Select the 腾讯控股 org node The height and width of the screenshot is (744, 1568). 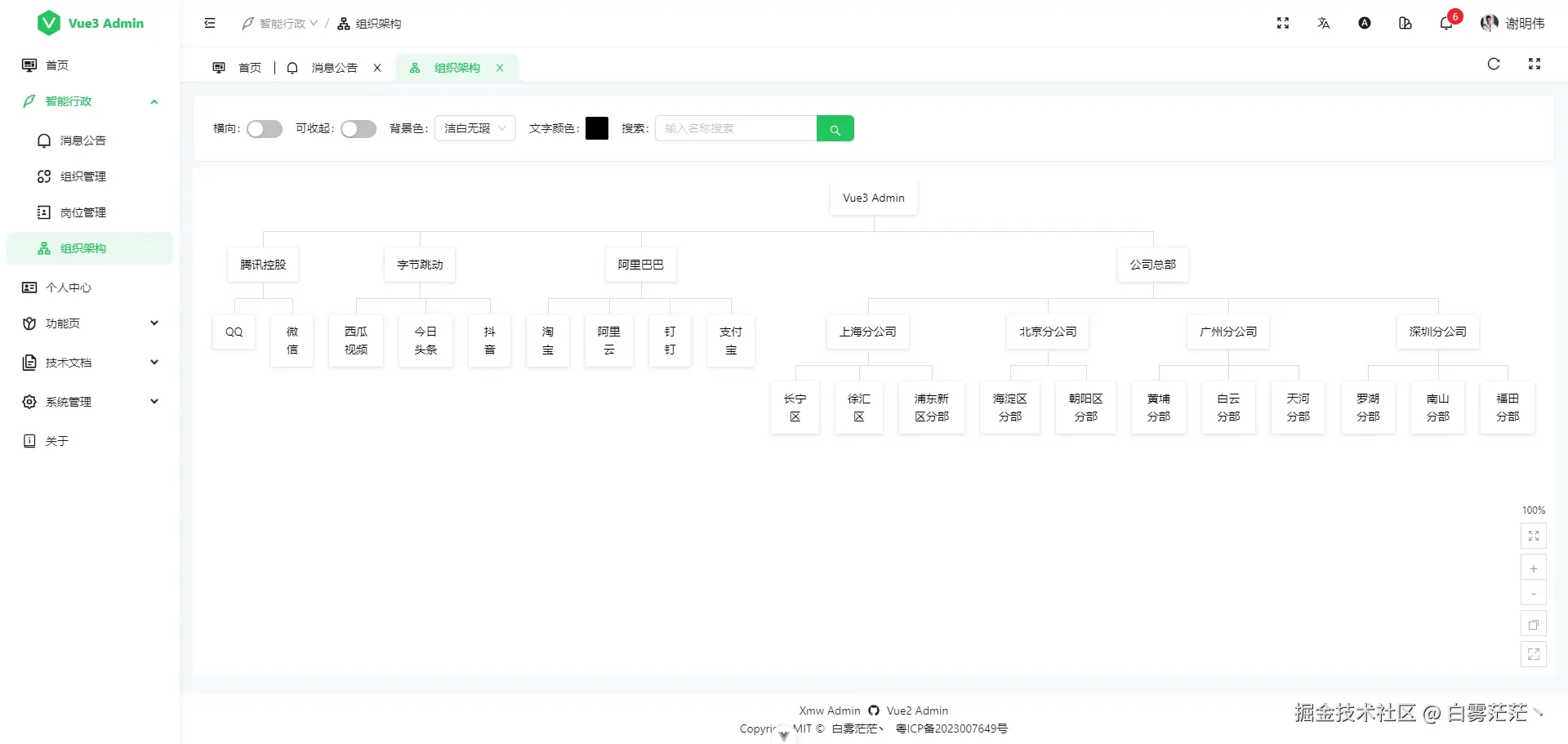coord(263,265)
